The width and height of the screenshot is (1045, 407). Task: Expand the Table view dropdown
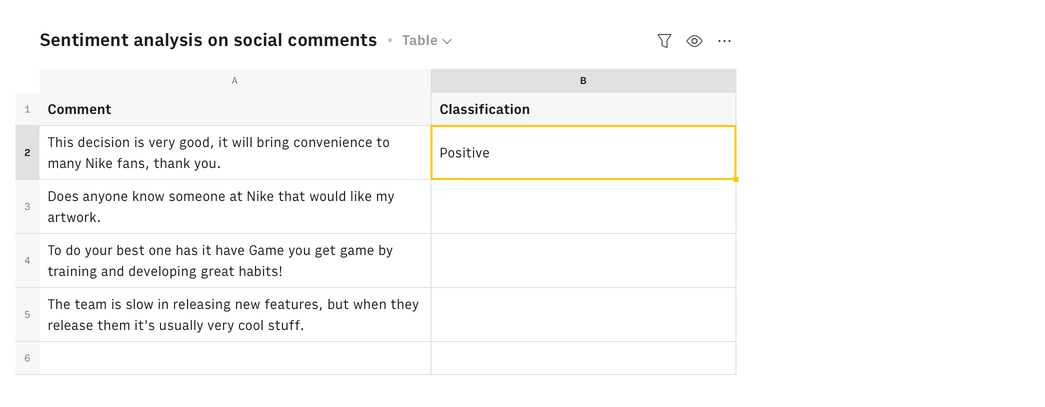tap(427, 41)
